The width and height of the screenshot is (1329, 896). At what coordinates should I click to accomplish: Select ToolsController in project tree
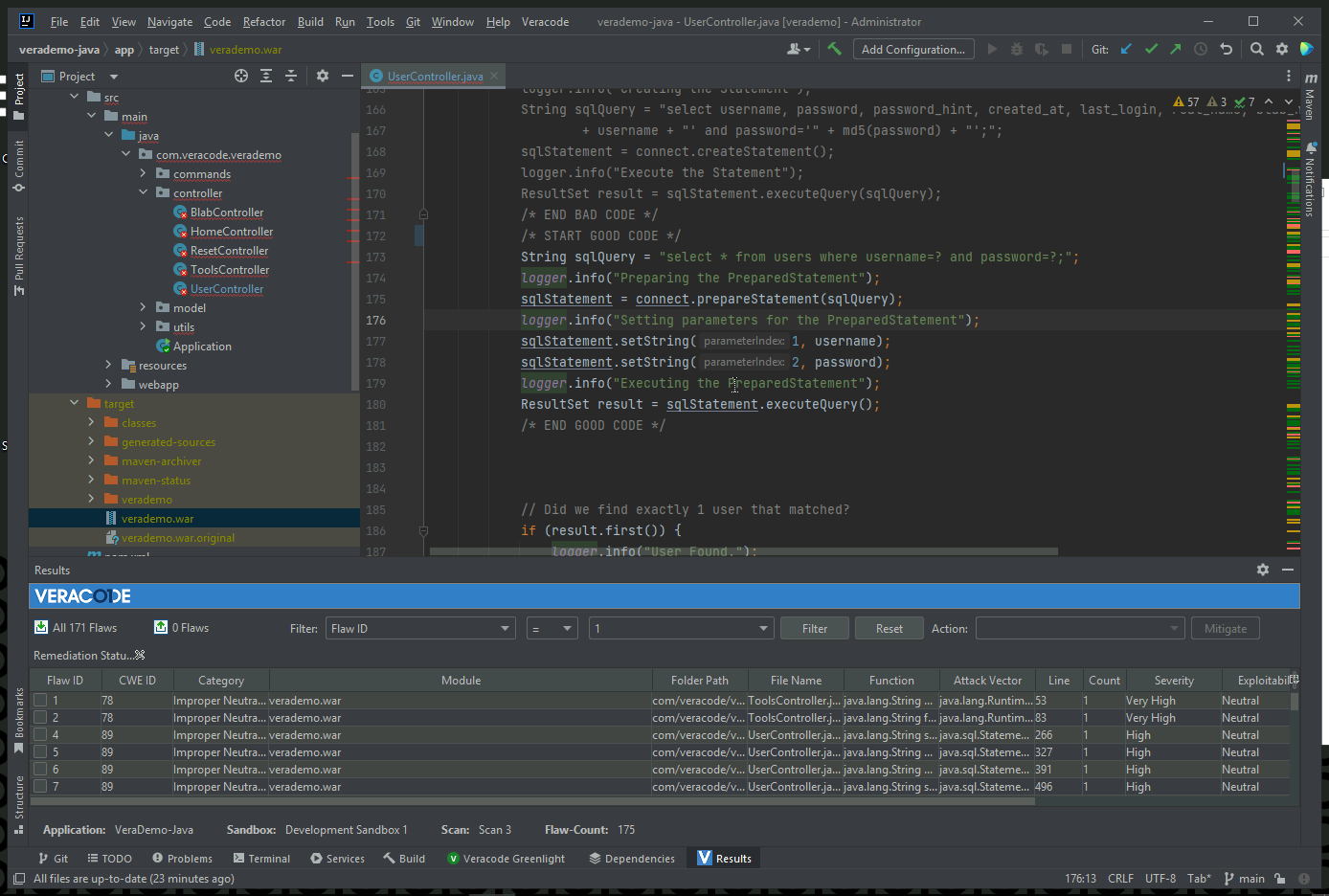click(x=230, y=269)
